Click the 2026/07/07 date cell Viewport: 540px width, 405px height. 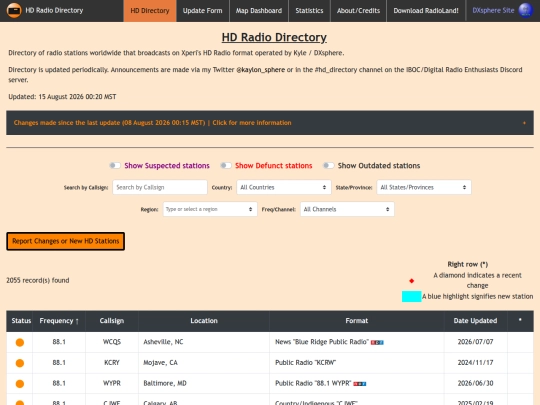[x=475, y=342]
